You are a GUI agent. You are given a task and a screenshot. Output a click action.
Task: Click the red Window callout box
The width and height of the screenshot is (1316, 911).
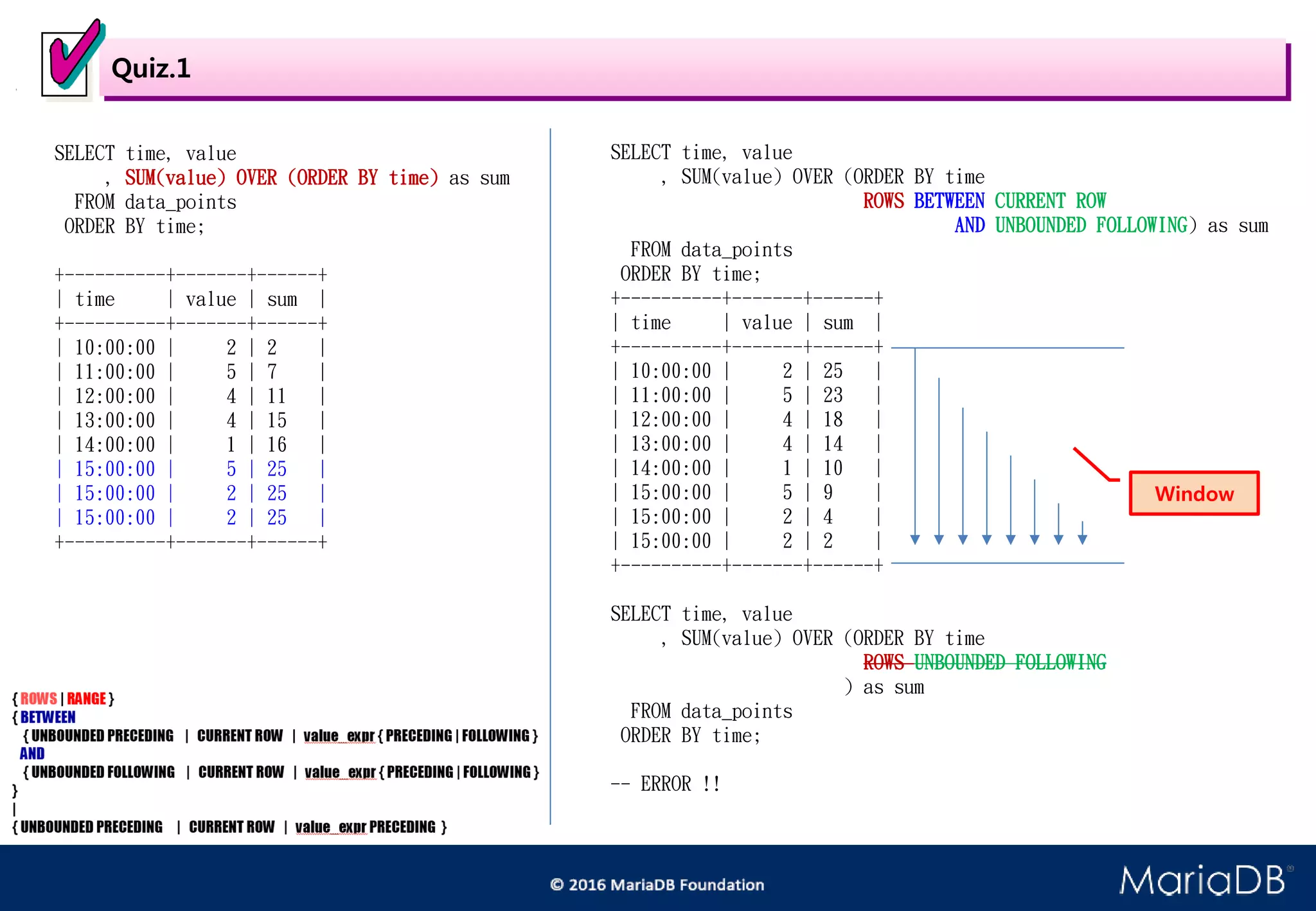[1194, 493]
